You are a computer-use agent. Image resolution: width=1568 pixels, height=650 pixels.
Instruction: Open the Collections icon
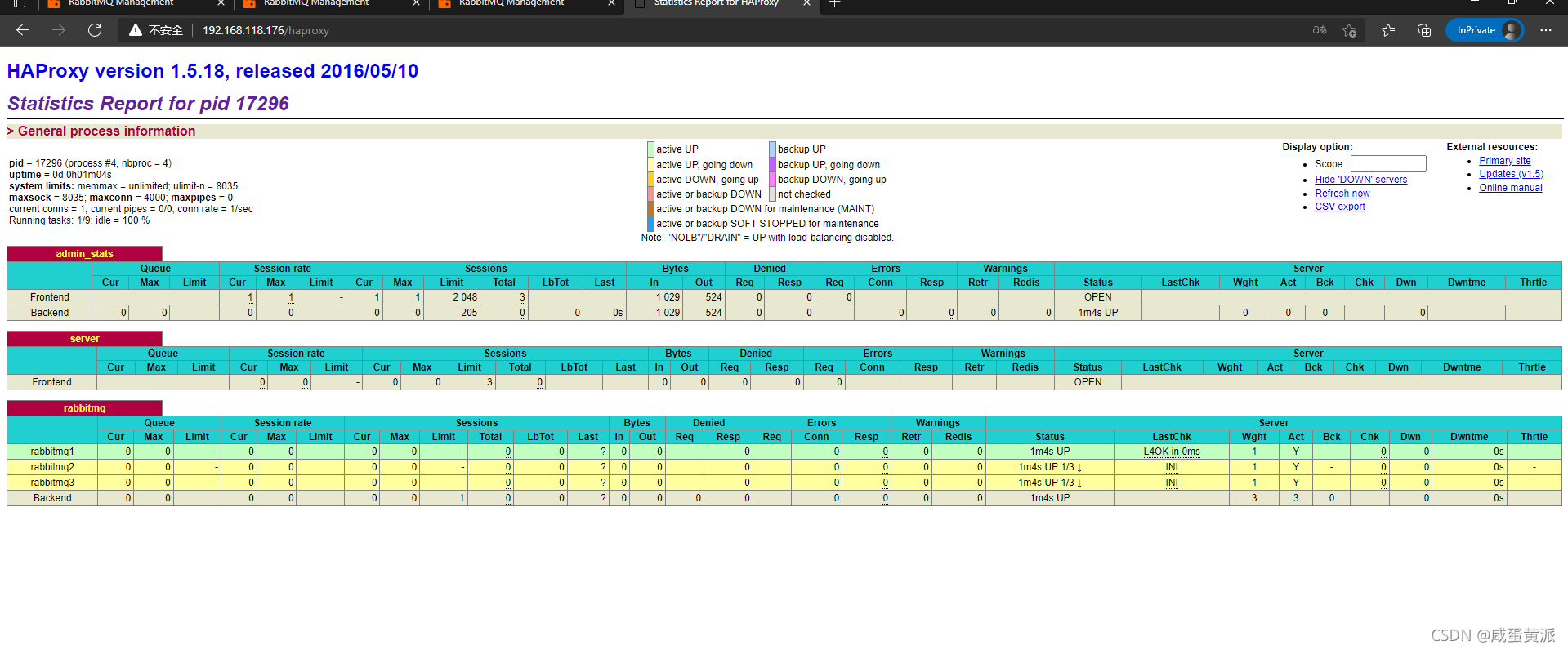point(1424,30)
